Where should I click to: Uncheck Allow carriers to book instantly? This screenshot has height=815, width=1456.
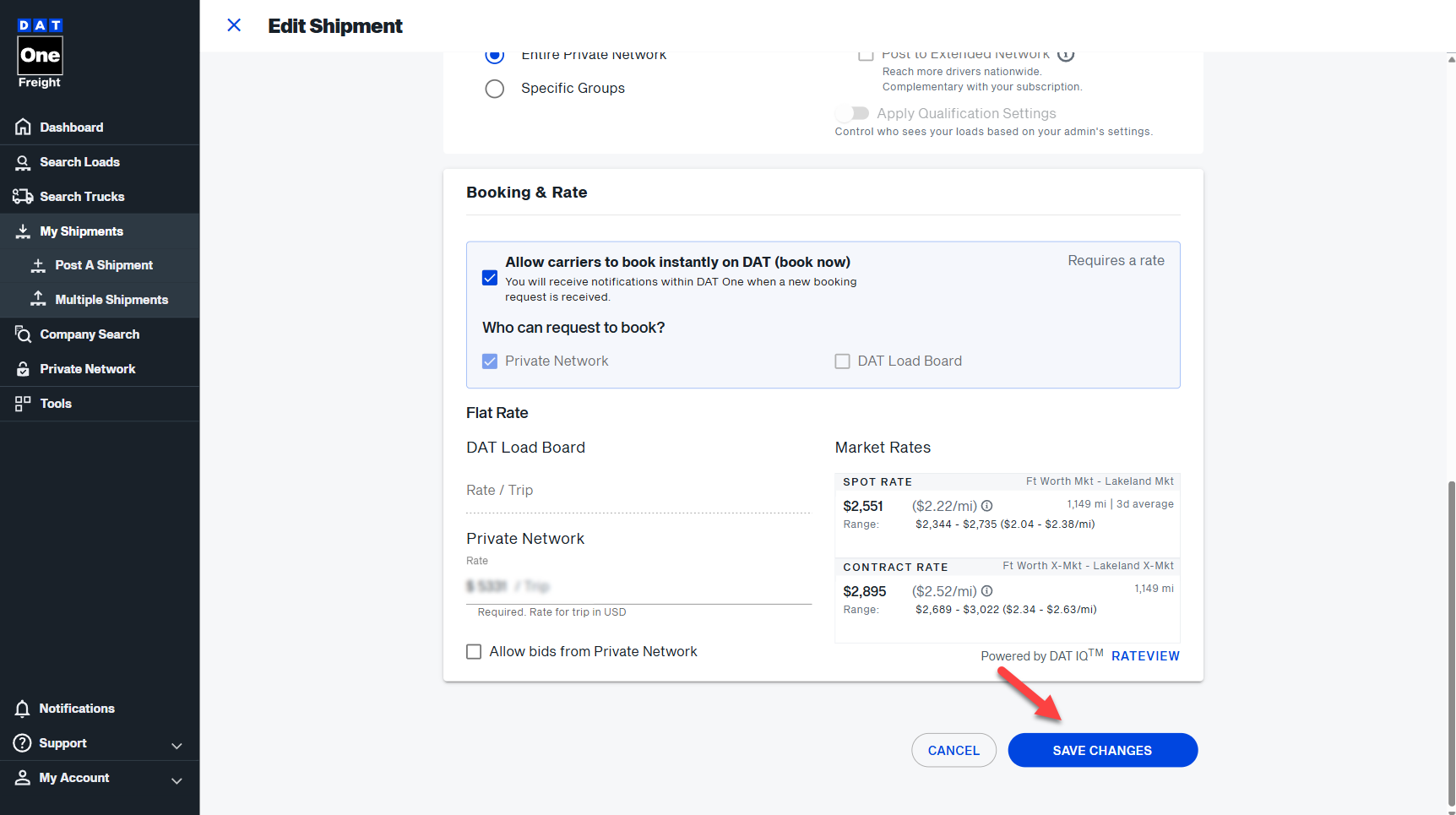click(490, 278)
